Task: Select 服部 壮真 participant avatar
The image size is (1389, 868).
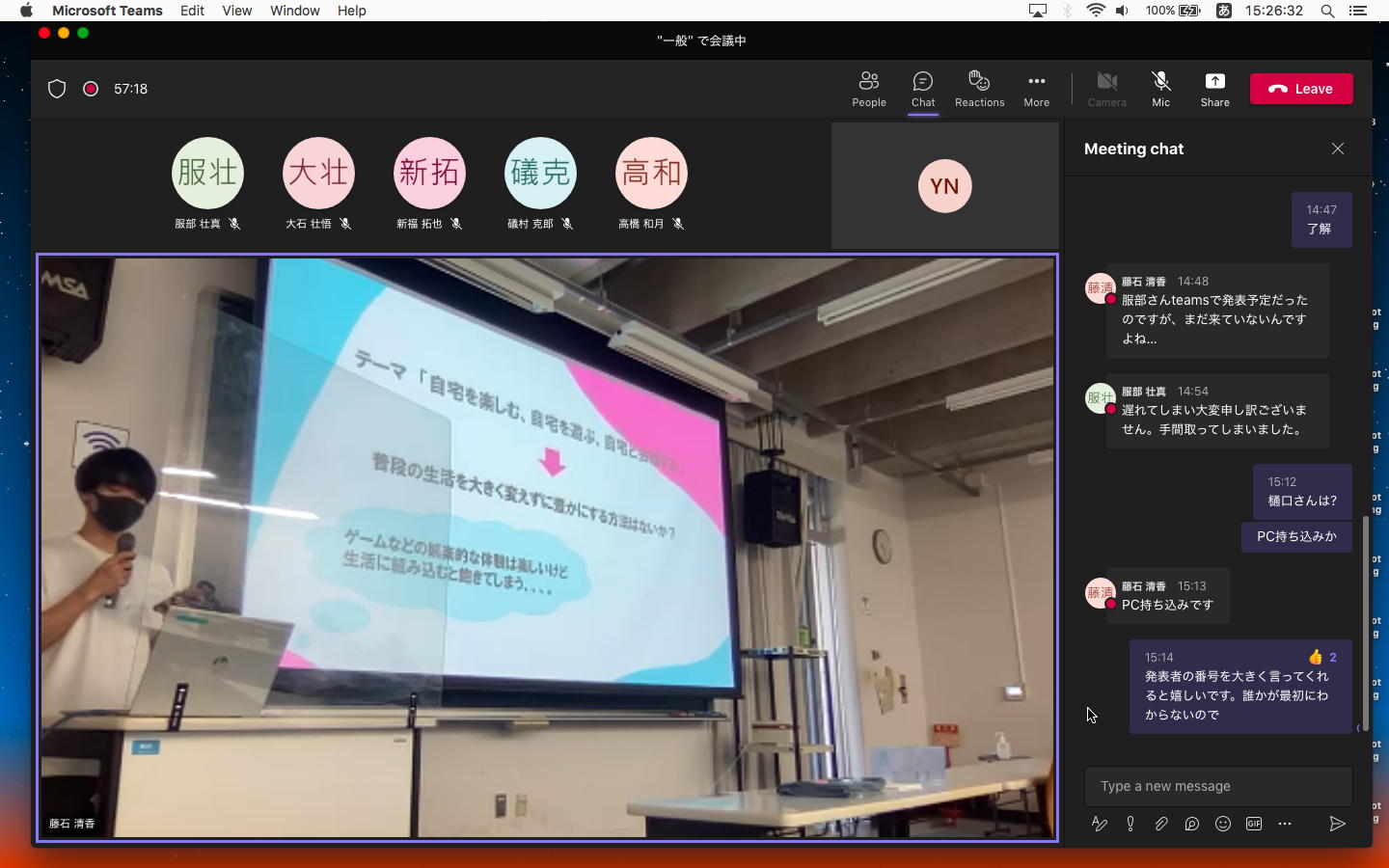Action: [x=207, y=174]
